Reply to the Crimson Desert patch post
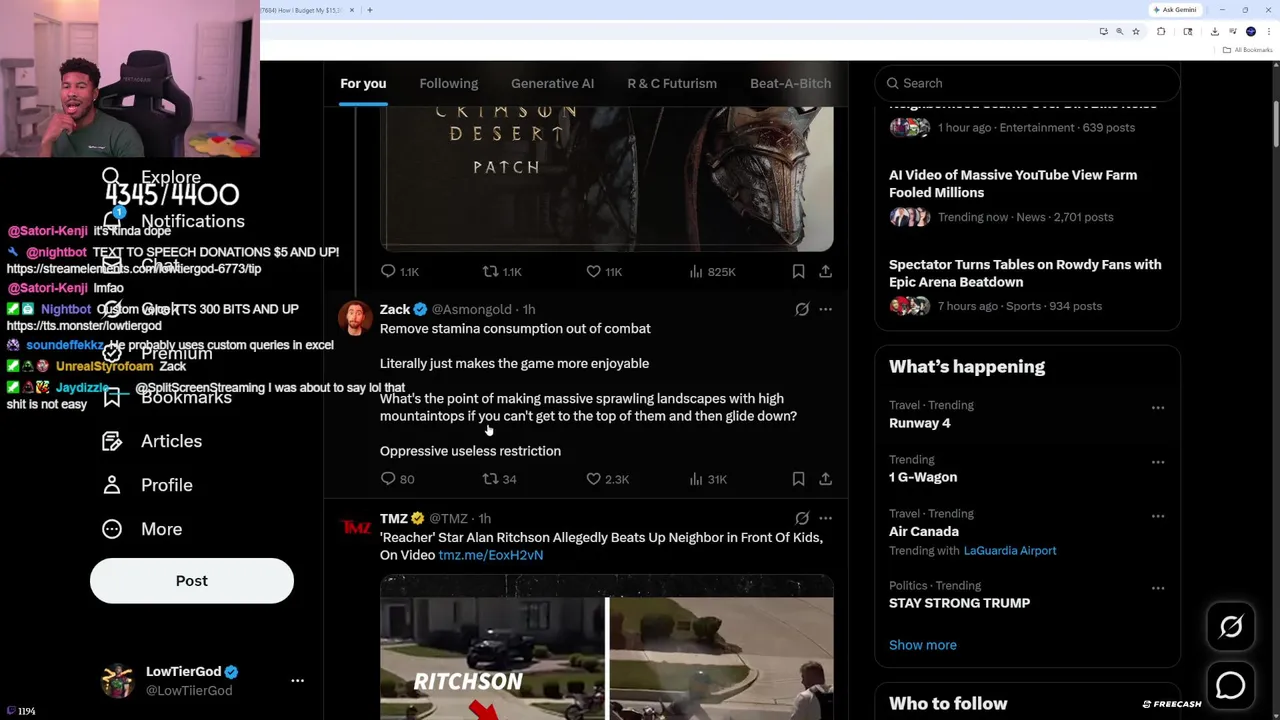This screenshot has width=1280, height=720. coord(399,271)
